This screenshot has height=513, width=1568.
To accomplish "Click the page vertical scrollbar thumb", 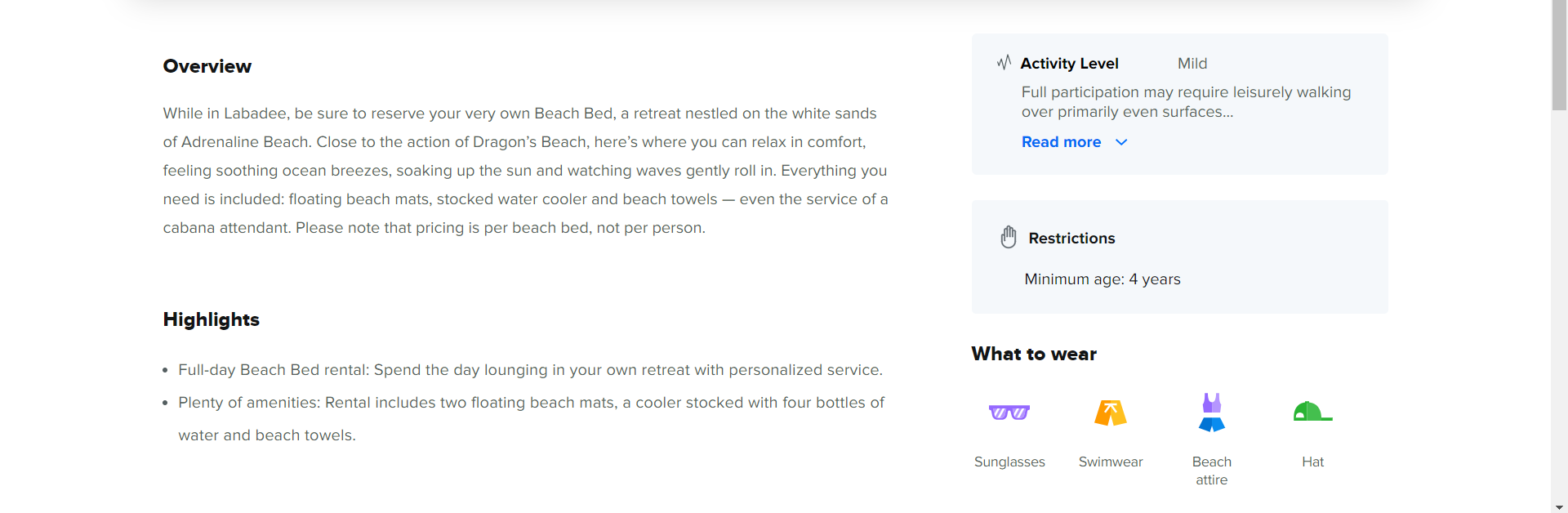I will click(x=1559, y=56).
